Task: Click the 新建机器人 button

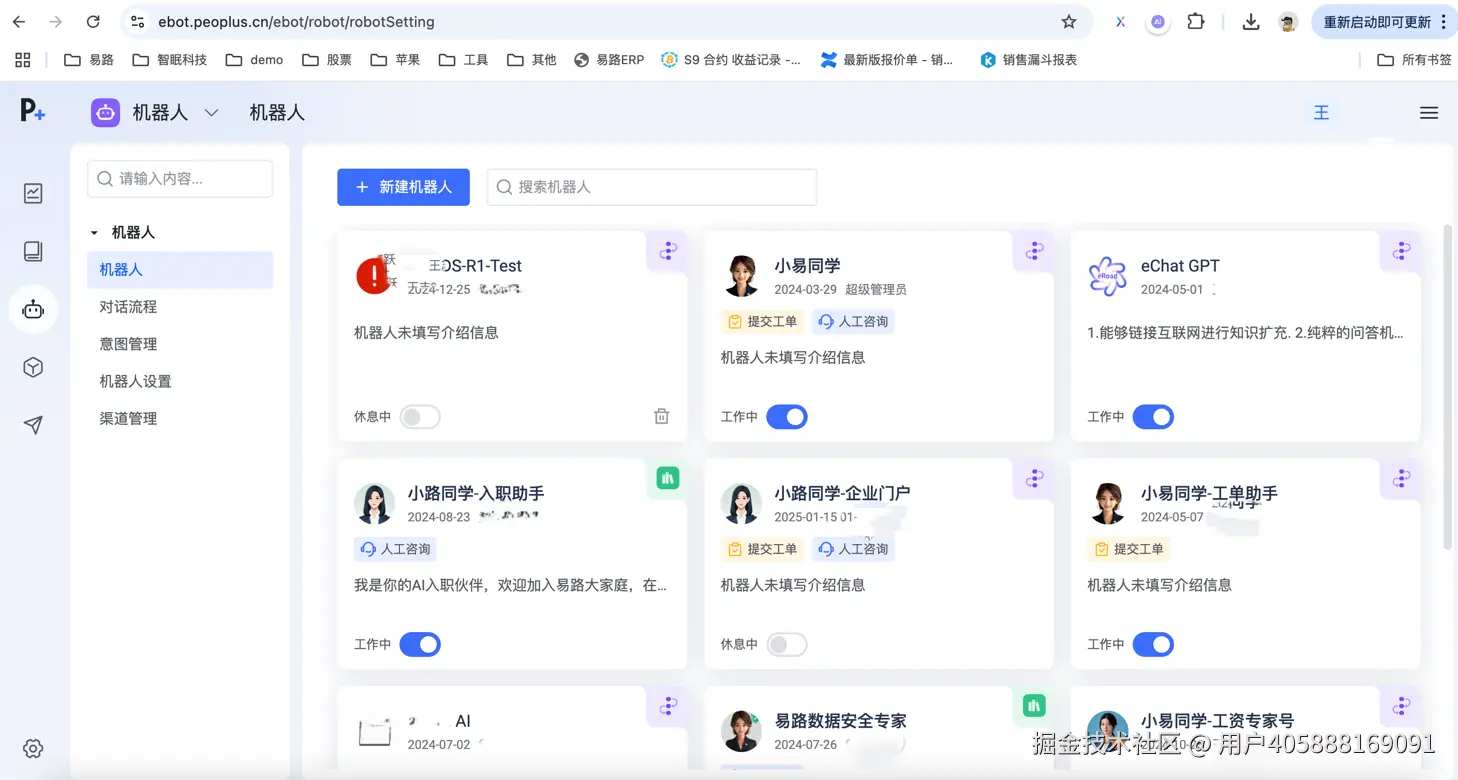Action: pyautogui.click(x=403, y=187)
